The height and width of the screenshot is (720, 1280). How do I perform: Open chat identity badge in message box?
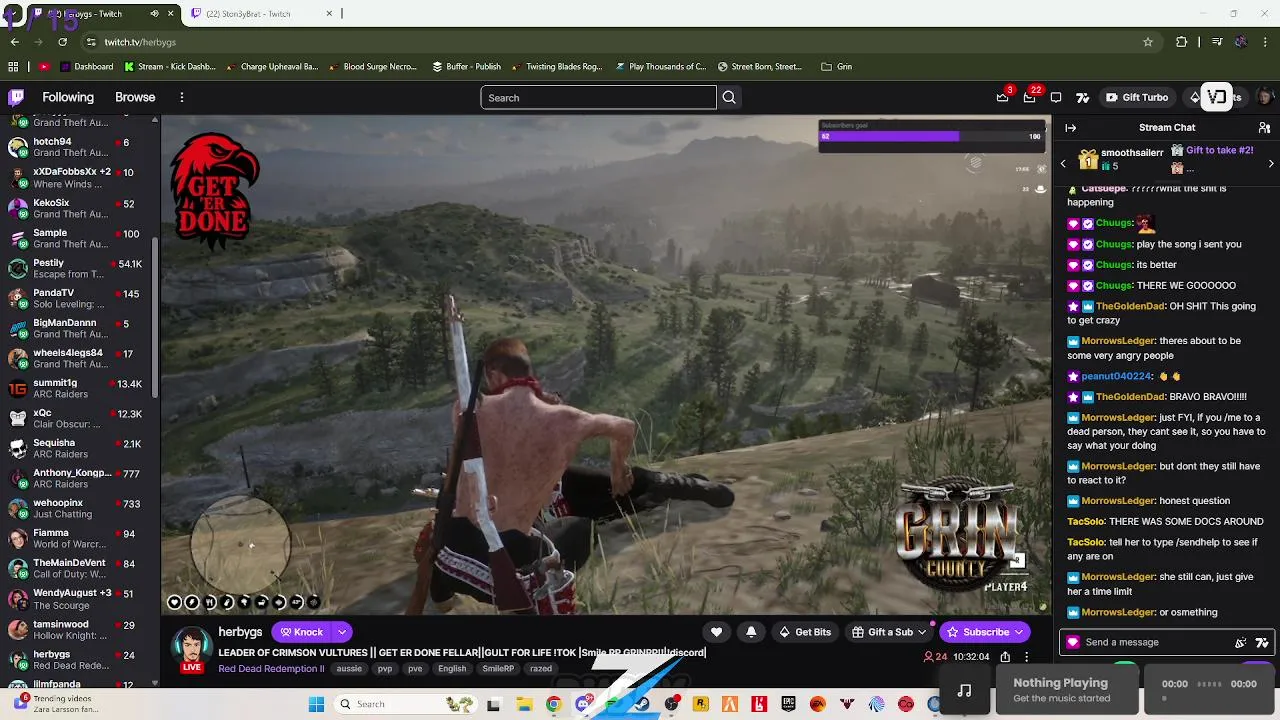coord(1073,643)
